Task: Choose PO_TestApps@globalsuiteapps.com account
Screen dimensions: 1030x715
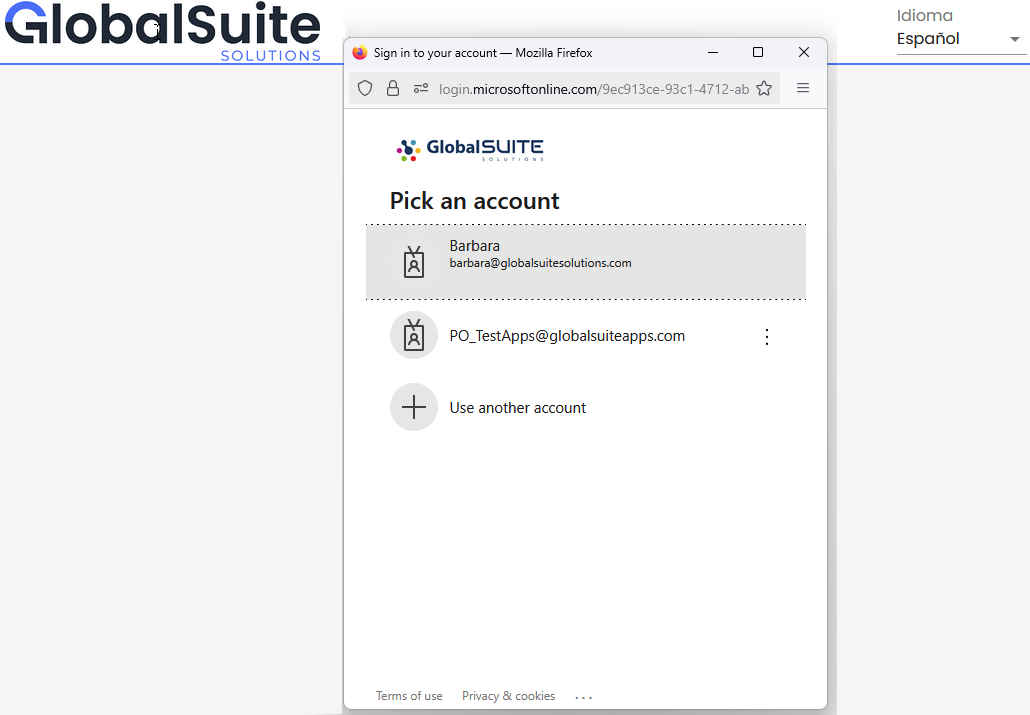Action: click(x=567, y=336)
